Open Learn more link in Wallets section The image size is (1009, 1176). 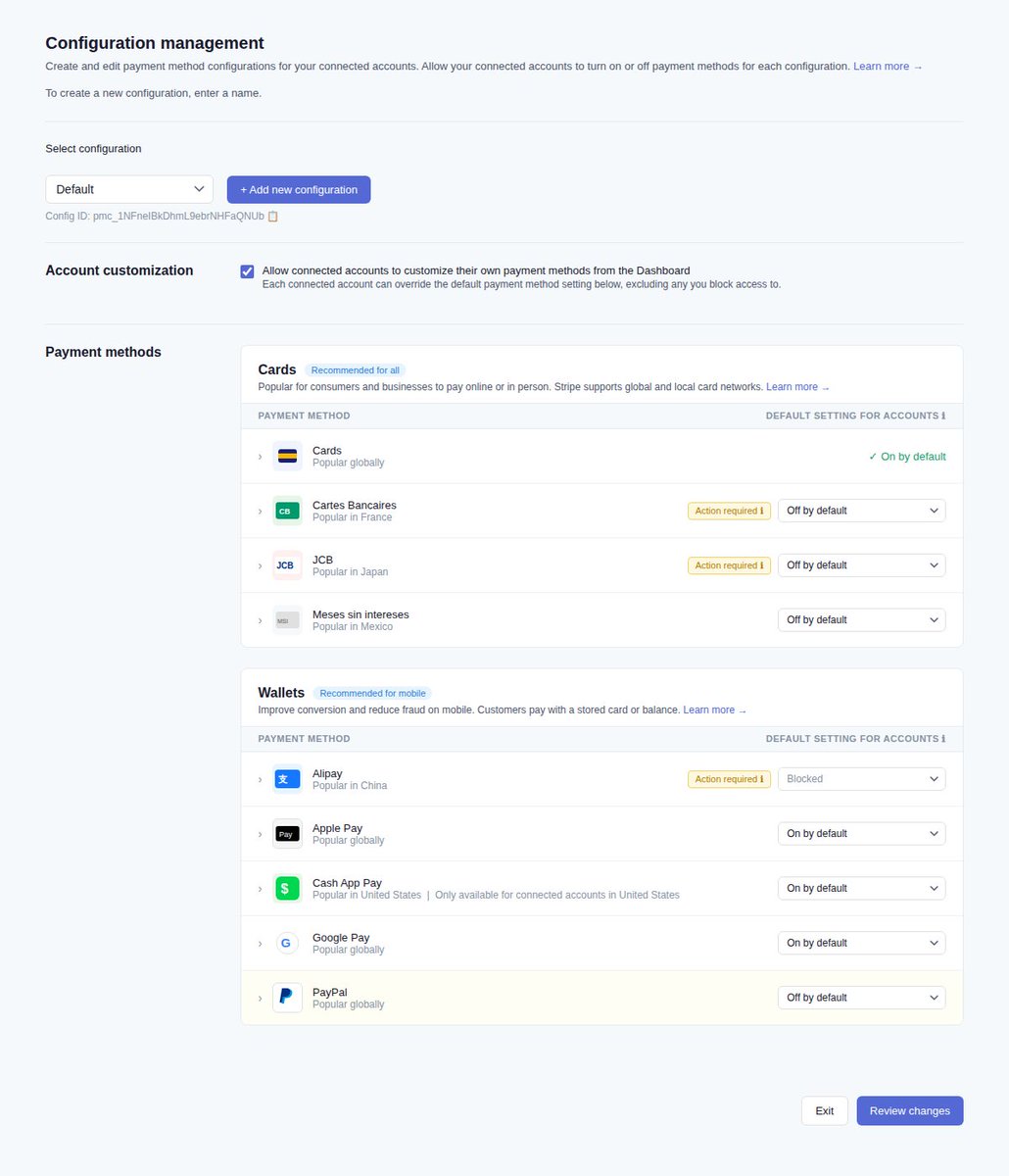pos(715,710)
